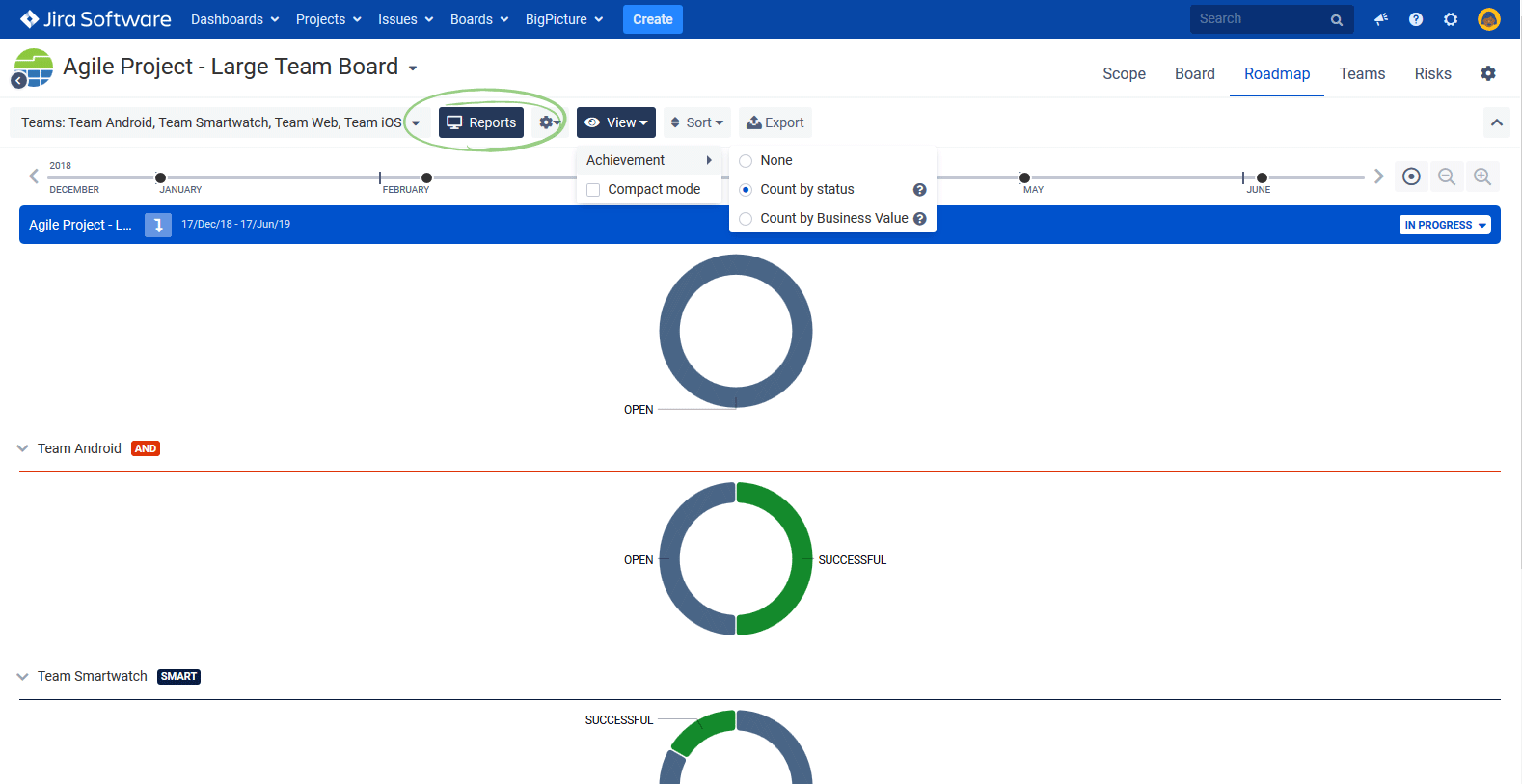This screenshot has height=784, width=1522.
Task: Click the January timeline marker dot
Action: point(160,177)
